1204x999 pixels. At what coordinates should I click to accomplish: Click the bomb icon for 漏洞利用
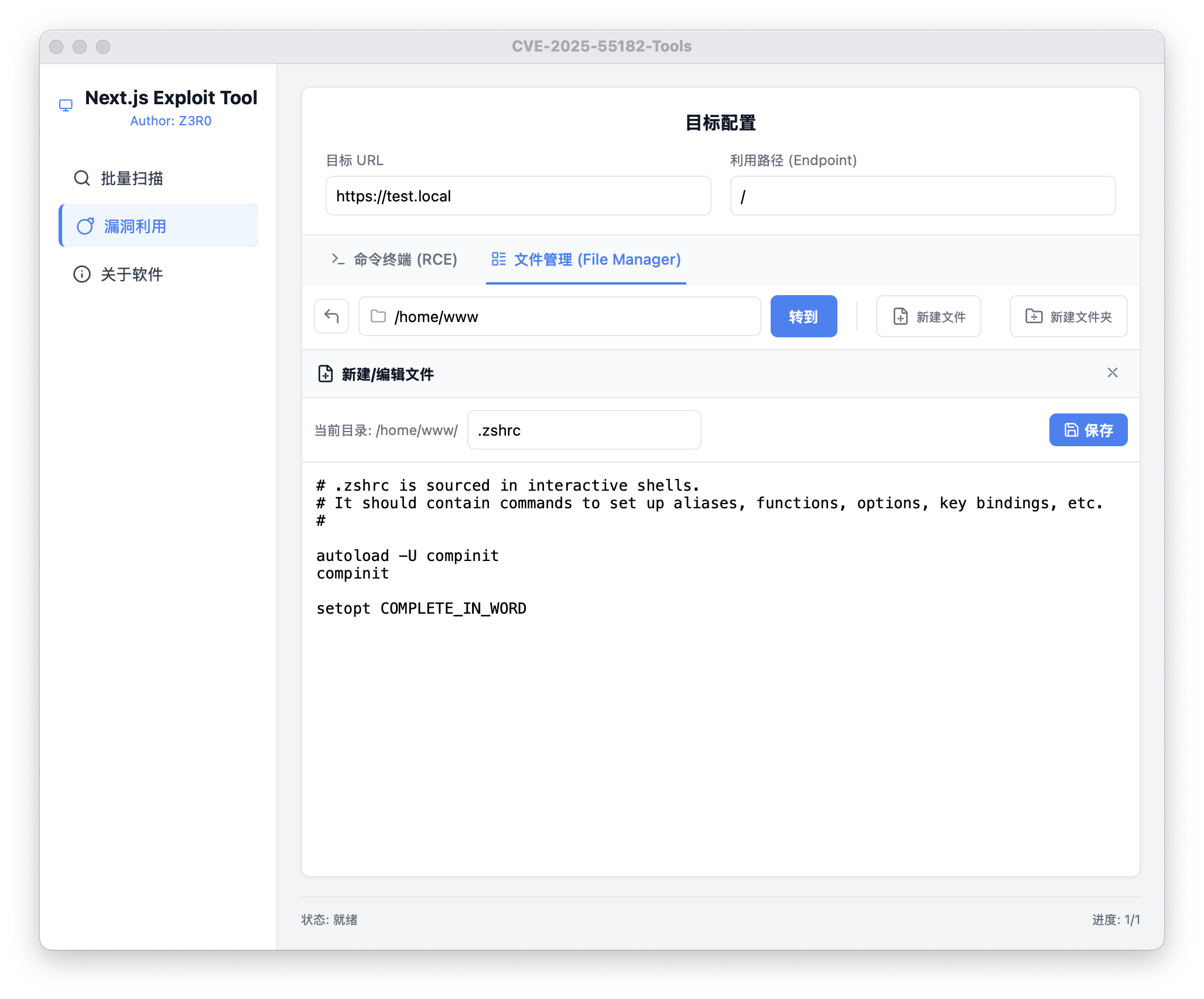click(x=85, y=226)
